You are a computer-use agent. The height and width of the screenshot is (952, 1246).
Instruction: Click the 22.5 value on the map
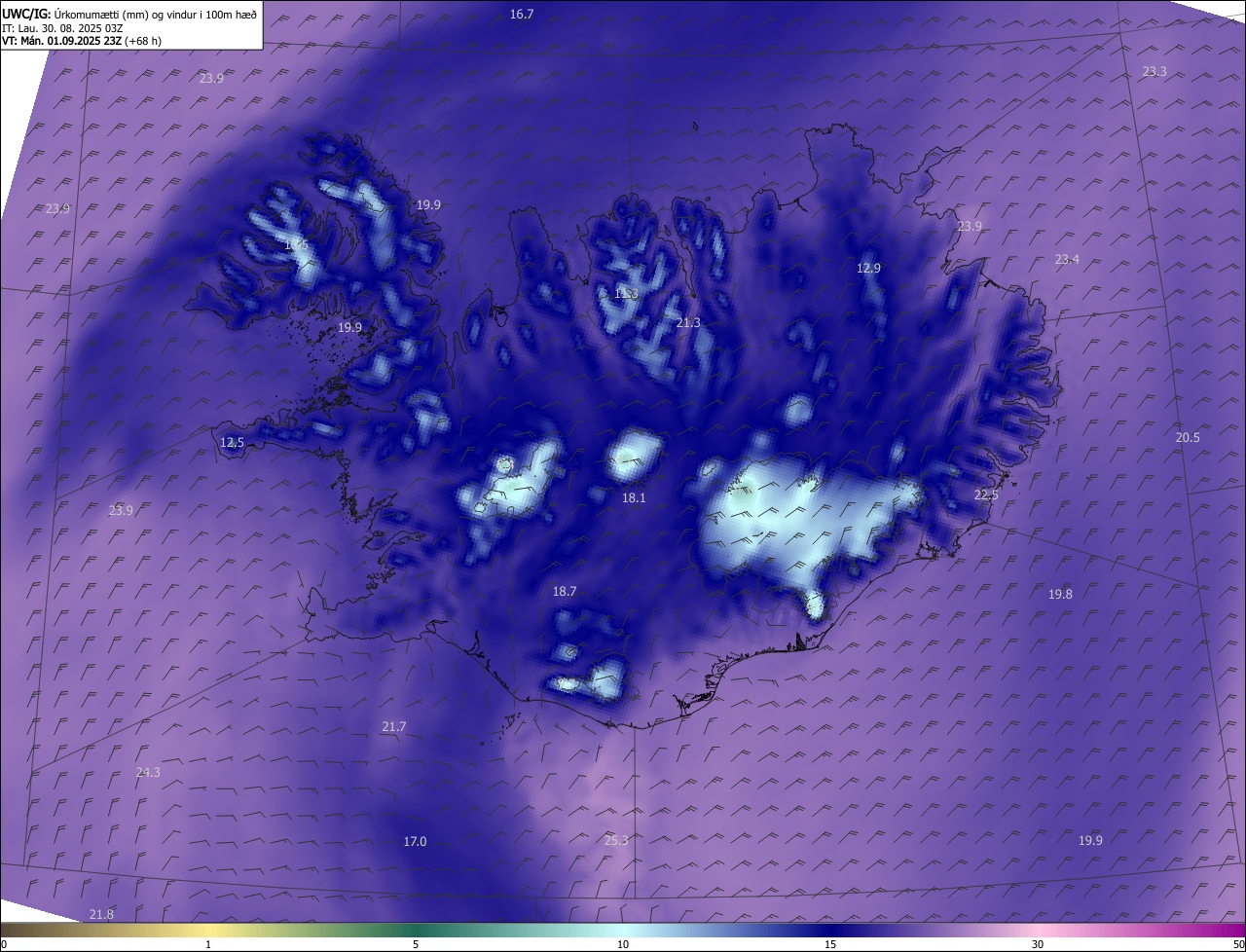point(986,494)
